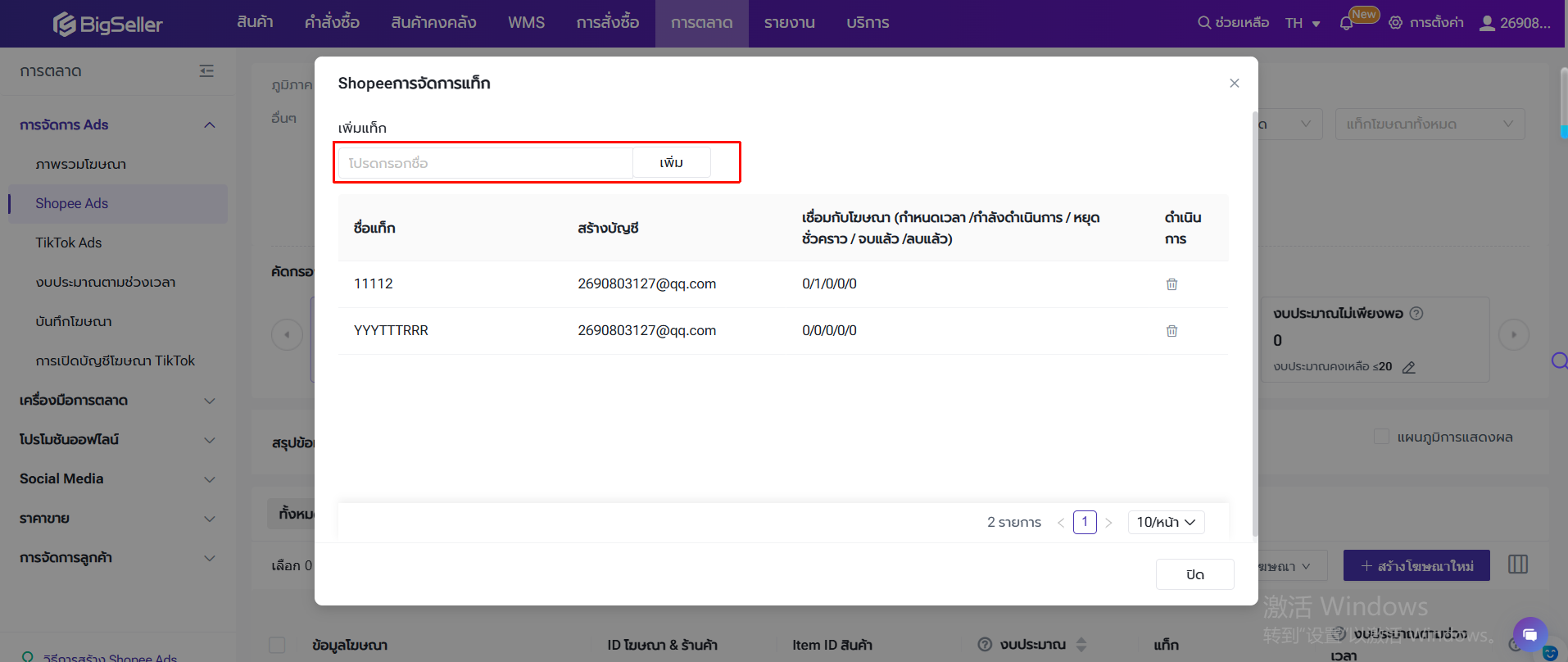Open the WMS menu
Viewport: 1568px width, 662px height.
coord(526,23)
